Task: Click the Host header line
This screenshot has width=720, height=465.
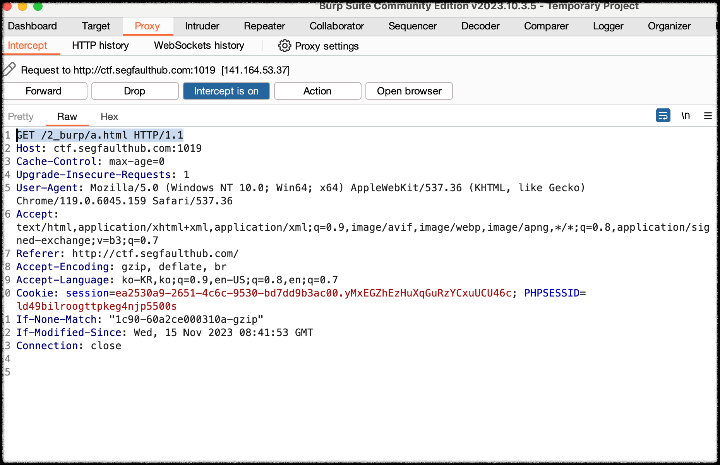Action: (x=109, y=148)
